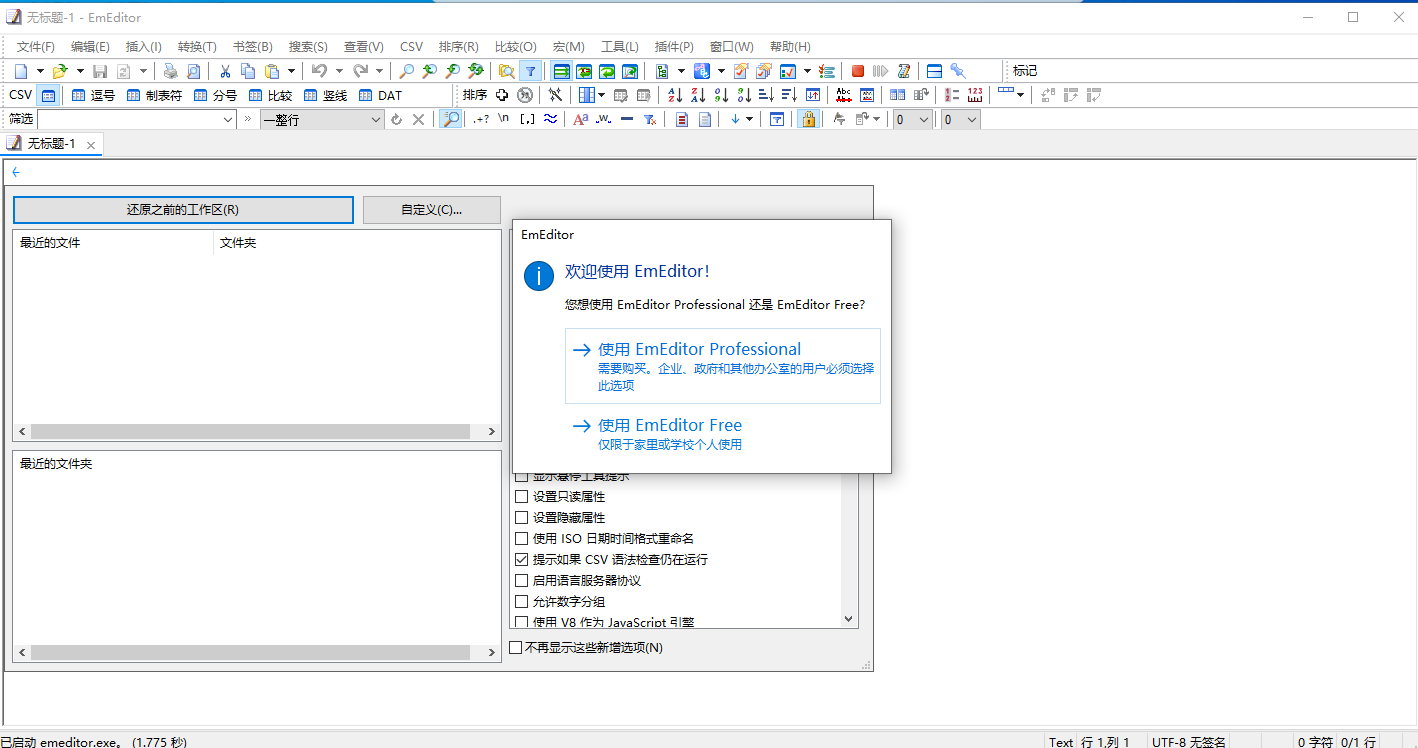The image size is (1418, 748).
Task: Uncheck 提示如果 CSV 语法检查仍在运行
Action: [521, 559]
